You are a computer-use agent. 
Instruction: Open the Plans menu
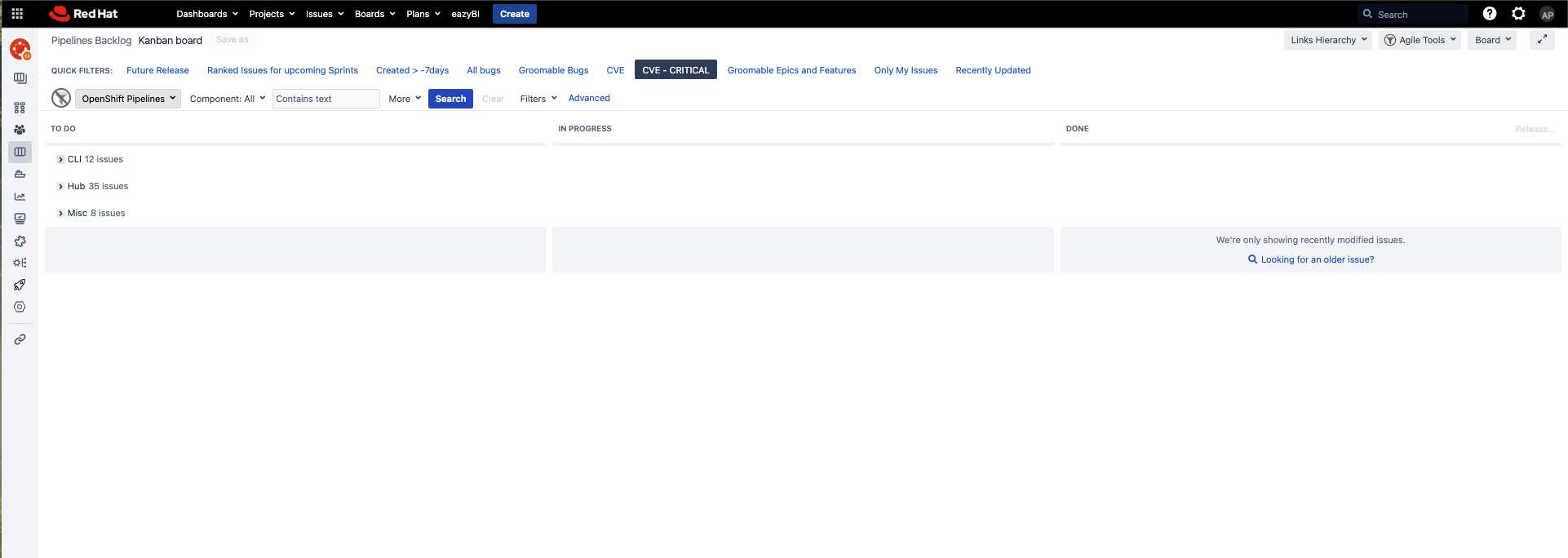coord(423,14)
